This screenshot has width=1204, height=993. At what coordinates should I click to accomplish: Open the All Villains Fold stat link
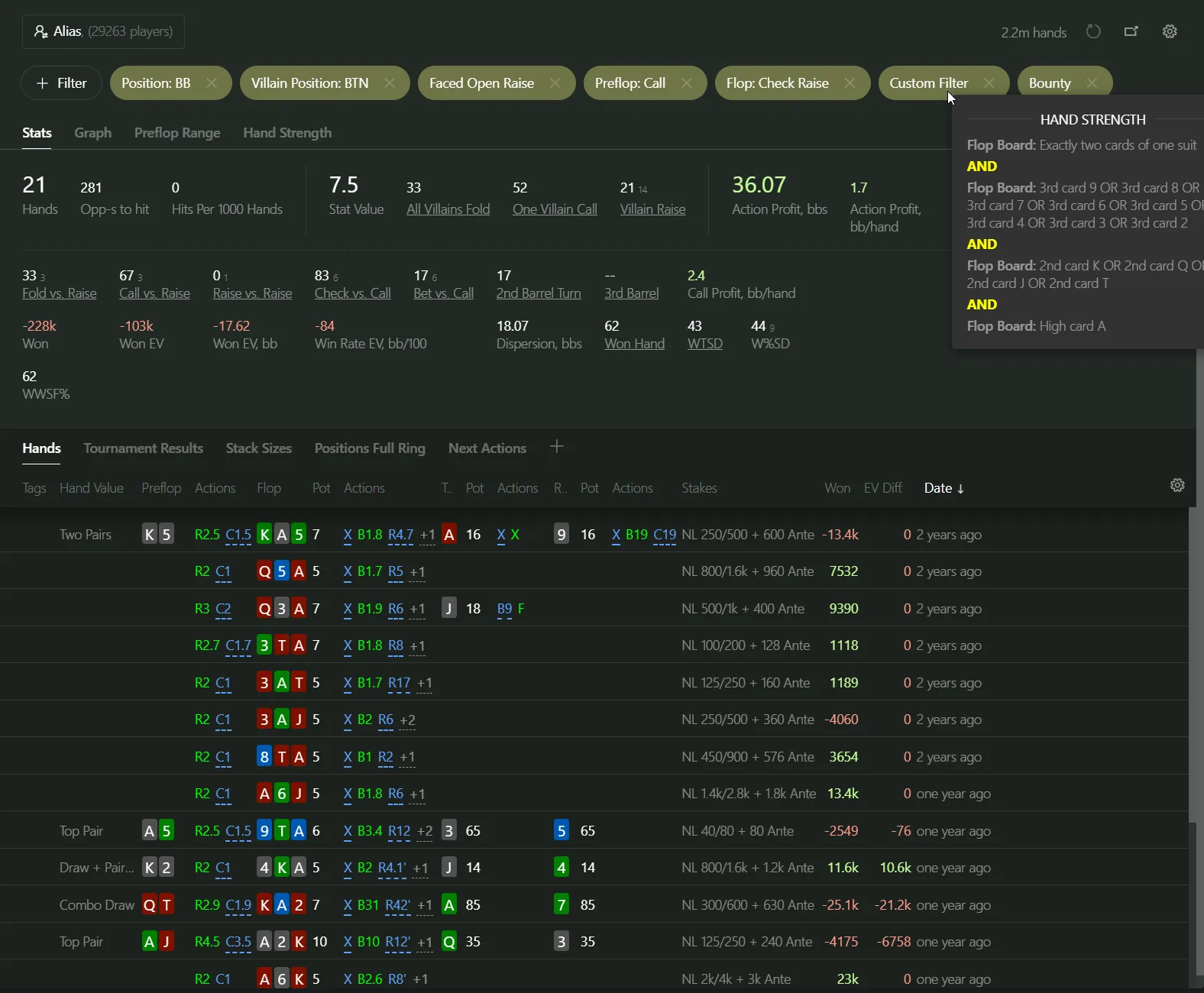point(448,209)
